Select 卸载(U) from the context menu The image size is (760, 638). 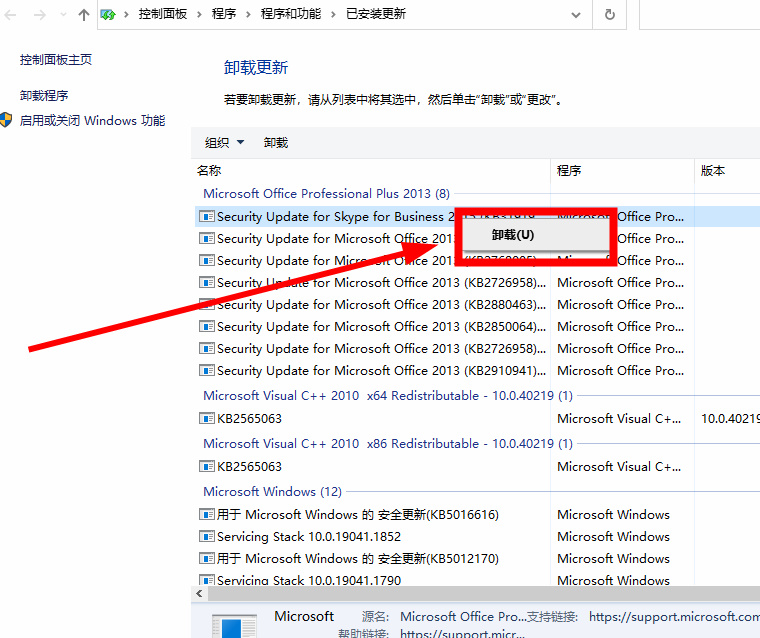tap(513, 235)
